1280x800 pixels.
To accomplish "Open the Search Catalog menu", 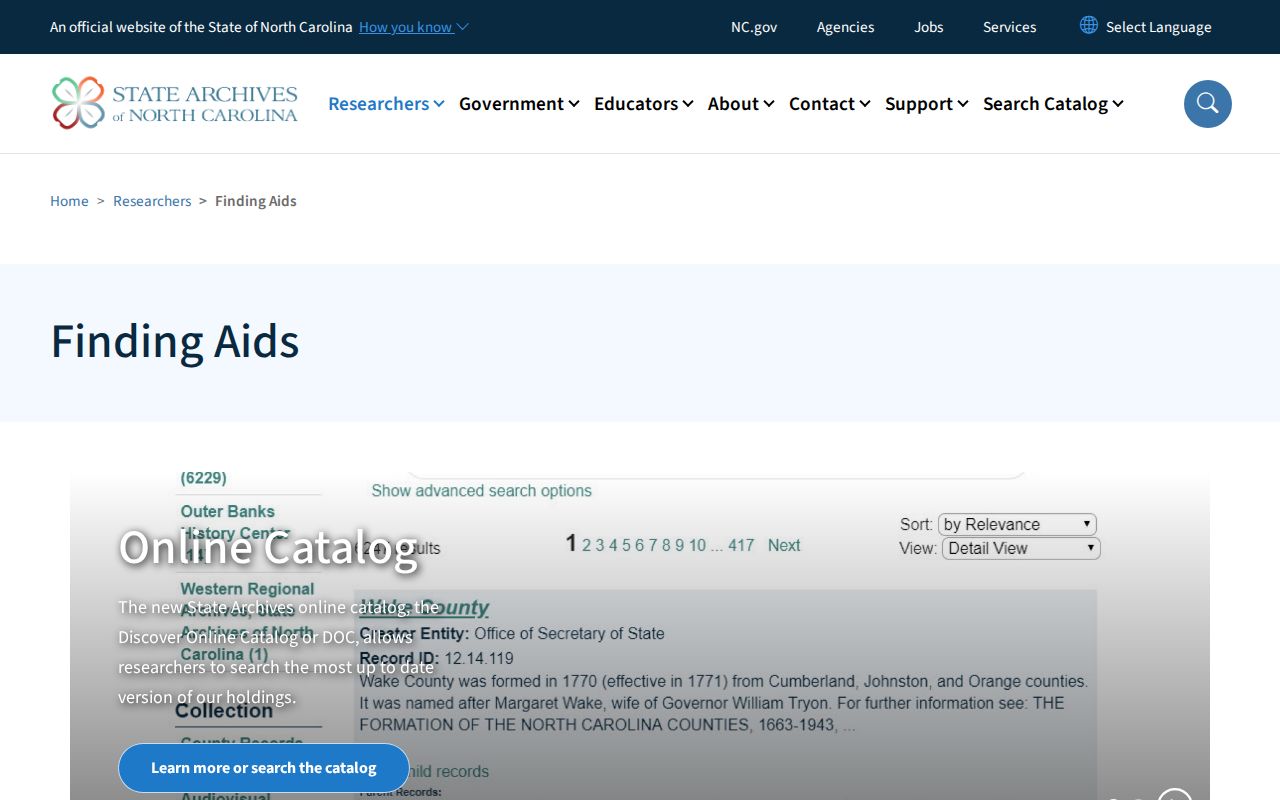I will coord(1053,104).
